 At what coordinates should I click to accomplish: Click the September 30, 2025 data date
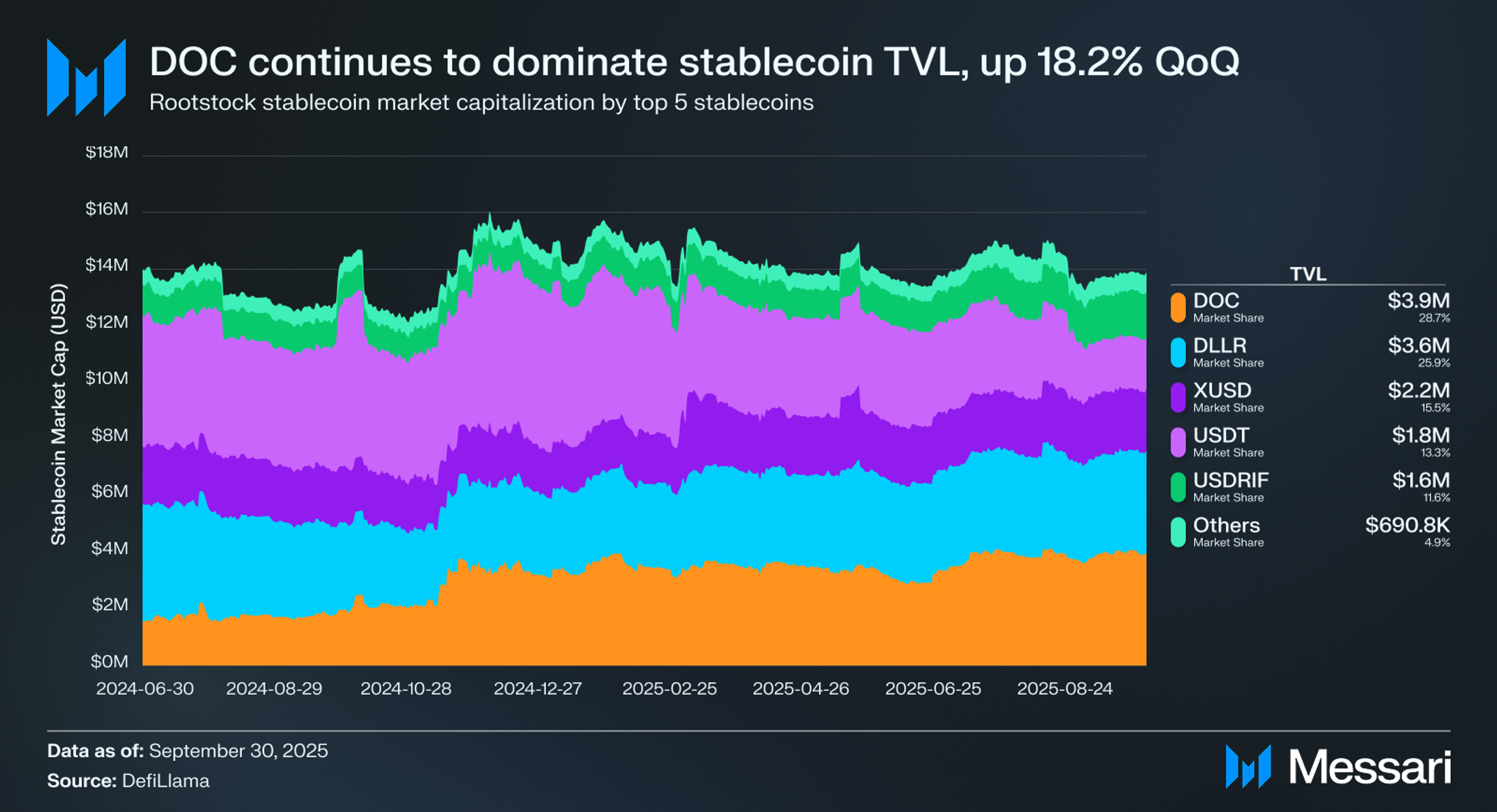[238, 751]
